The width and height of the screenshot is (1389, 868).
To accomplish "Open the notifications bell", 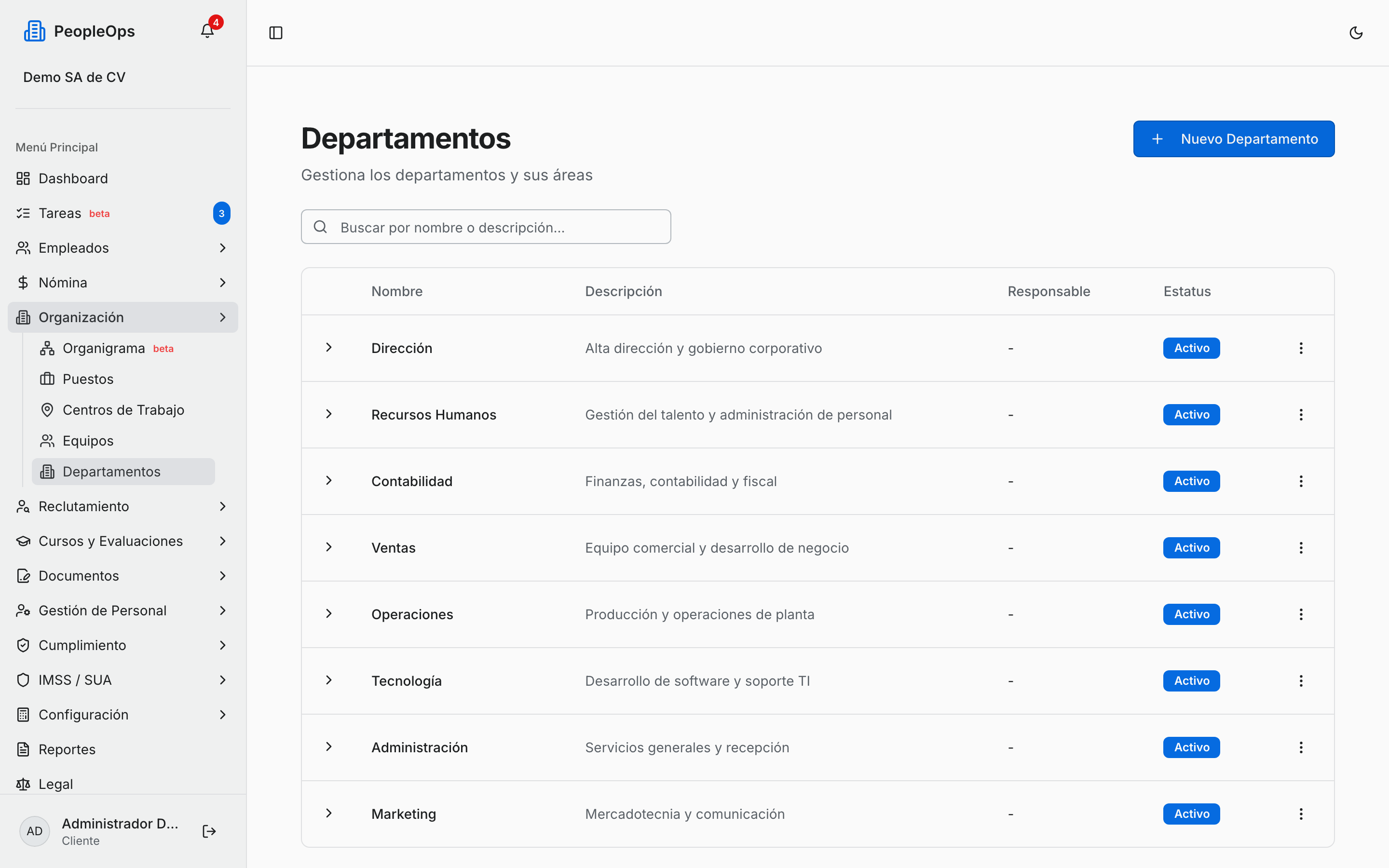I will point(207,31).
